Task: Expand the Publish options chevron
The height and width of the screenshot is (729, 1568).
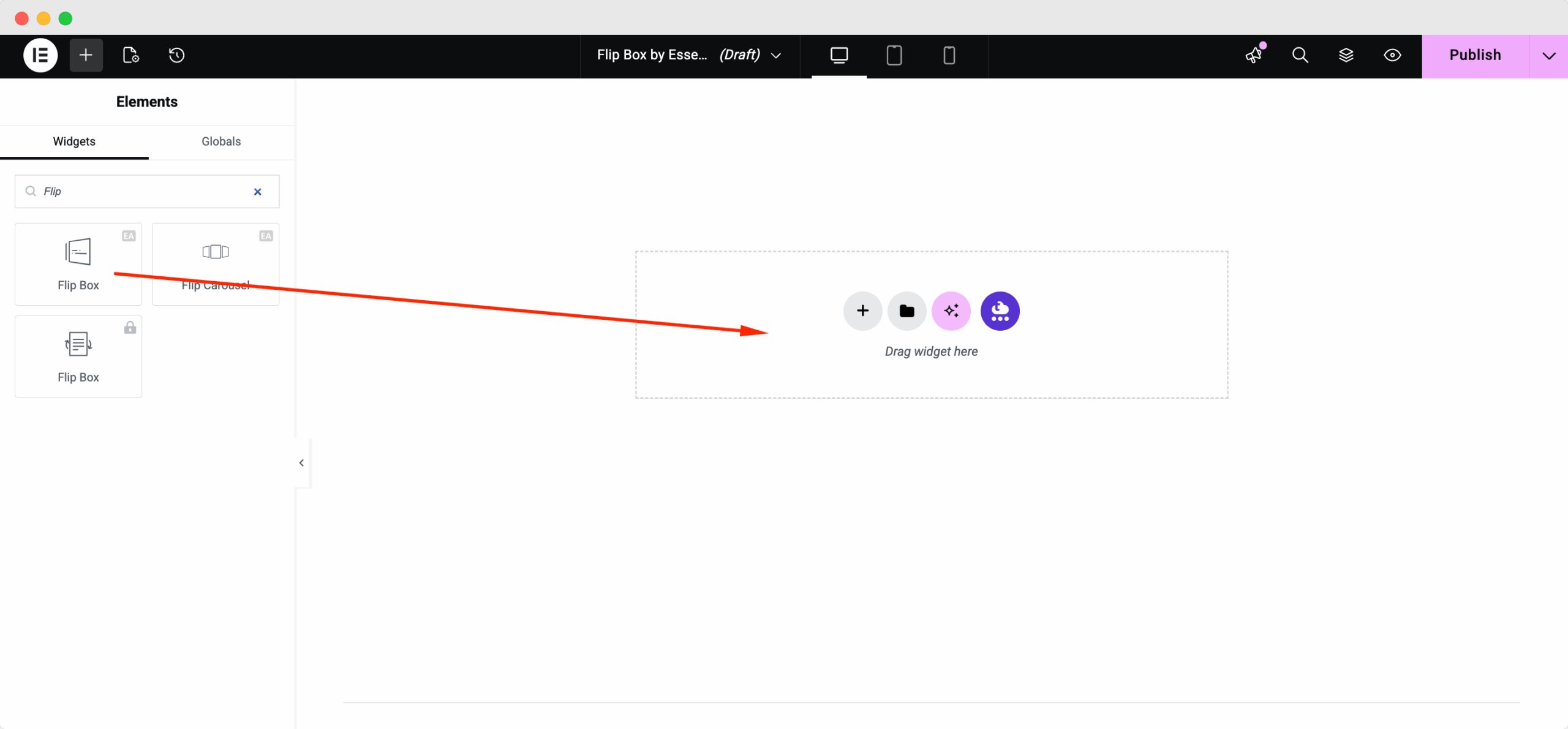Action: pyautogui.click(x=1548, y=56)
